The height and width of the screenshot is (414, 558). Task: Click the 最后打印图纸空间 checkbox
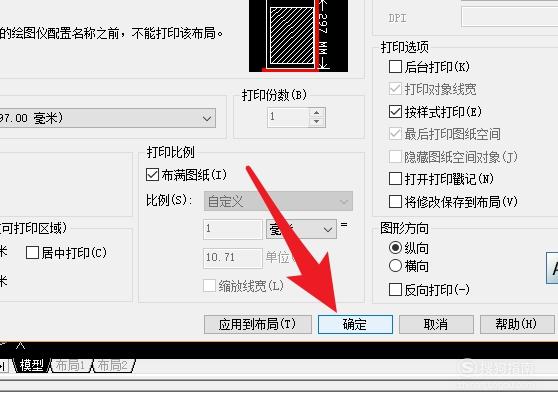(x=395, y=134)
